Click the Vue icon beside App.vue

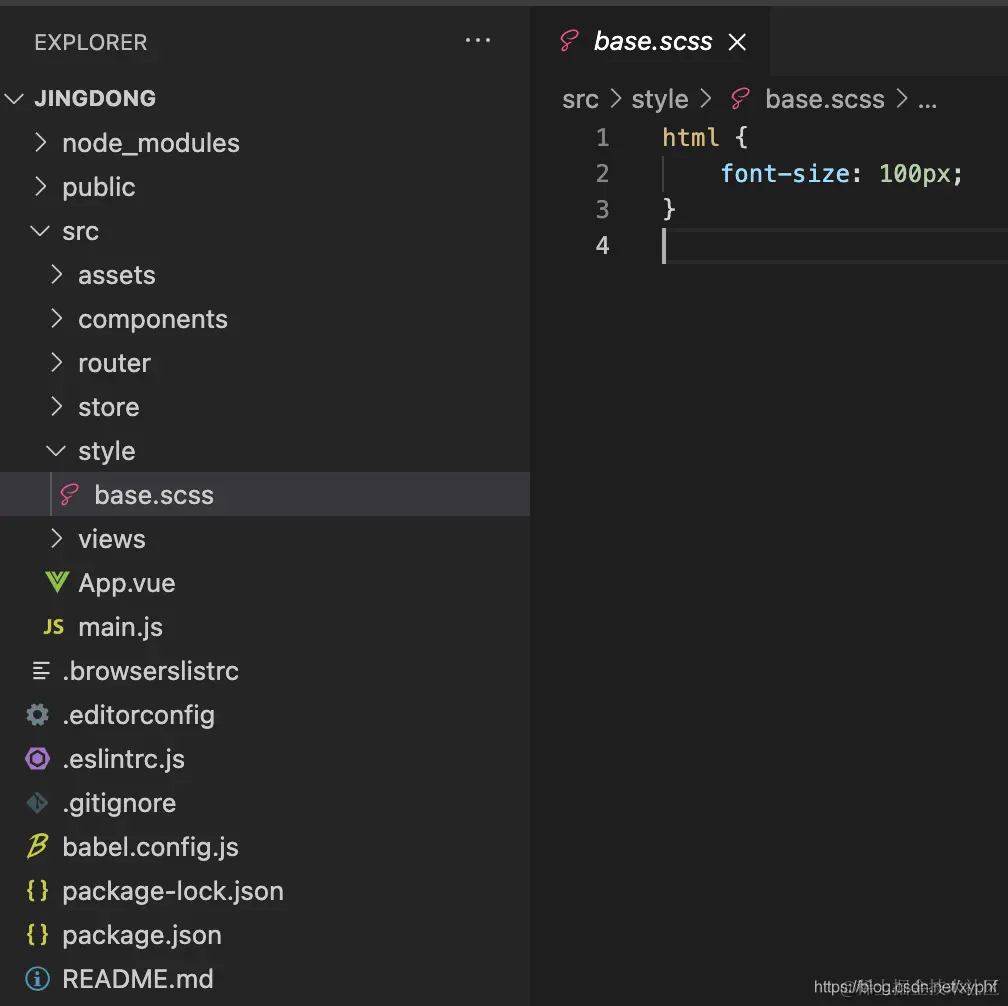point(57,583)
